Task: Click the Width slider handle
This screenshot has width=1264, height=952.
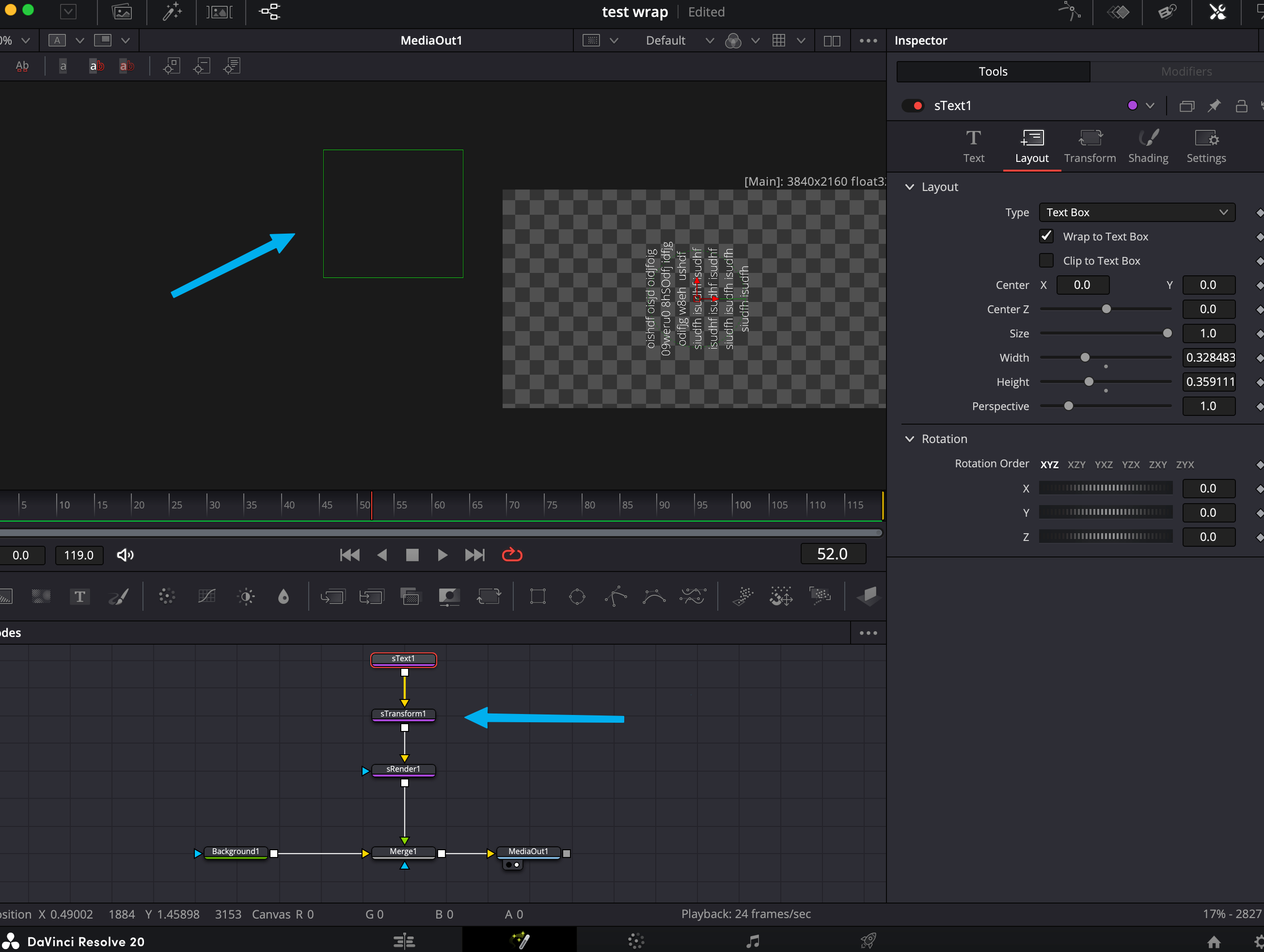Action: tap(1085, 357)
